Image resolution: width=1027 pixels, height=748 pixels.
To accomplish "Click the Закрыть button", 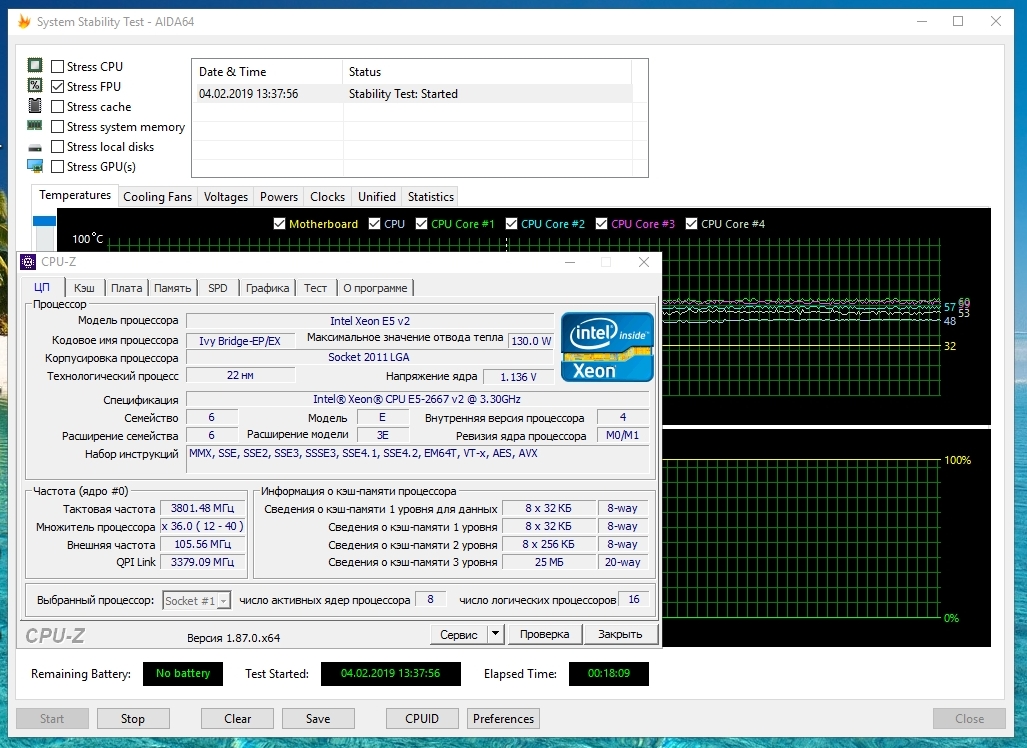I will pyautogui.click(x=620, y=634).
